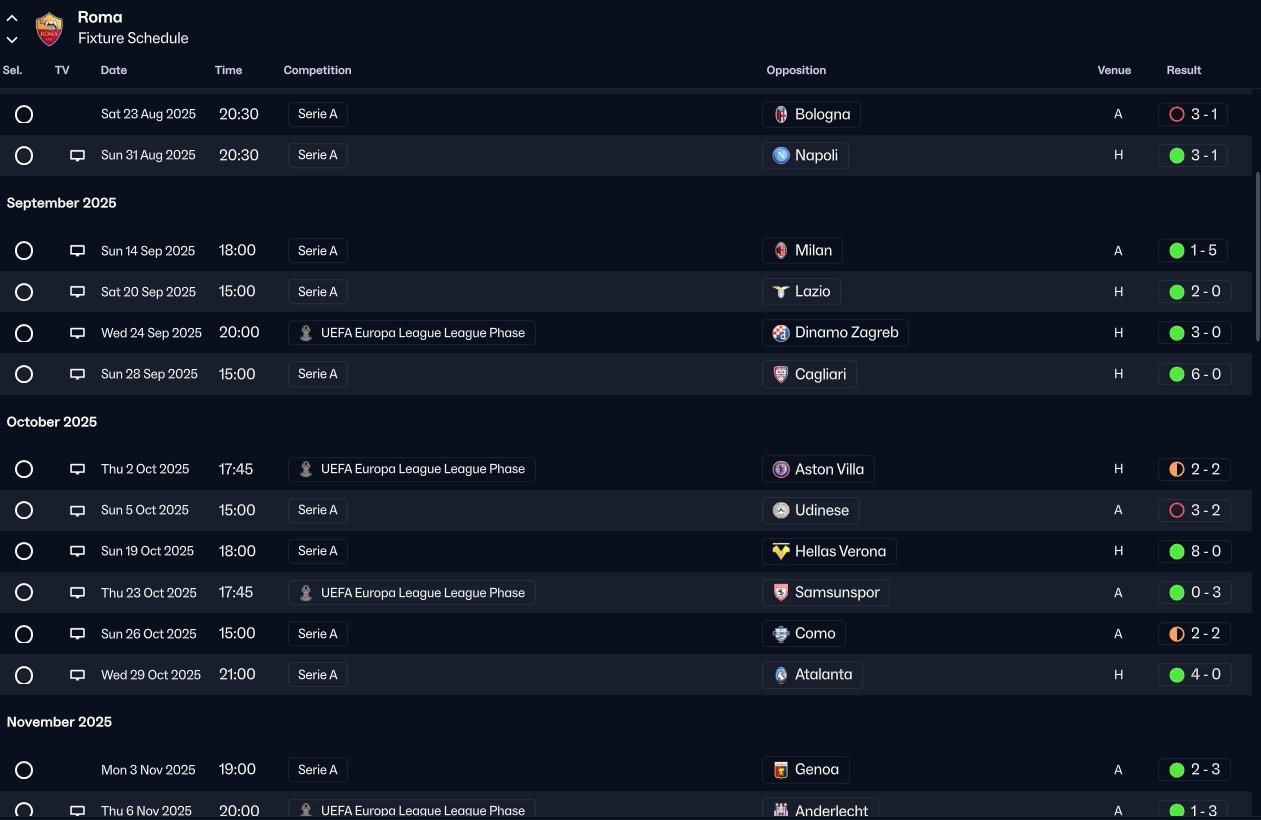The height and width of the screenshot is (820, 1261).
Task: View the 3 - 1 result against Bologna
Action: point(1193,114)
